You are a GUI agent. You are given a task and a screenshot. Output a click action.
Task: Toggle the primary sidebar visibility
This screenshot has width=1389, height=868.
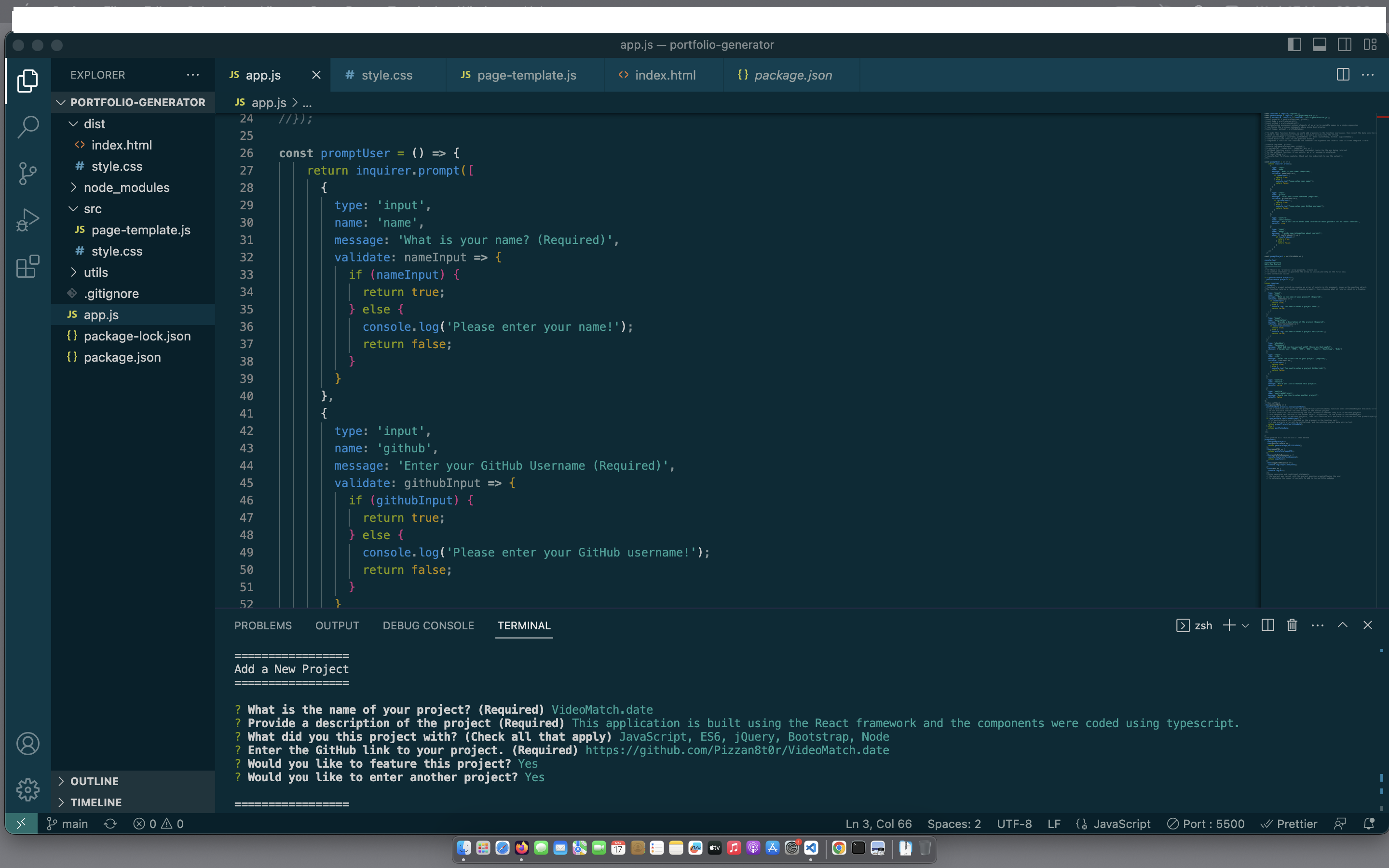[1295, 44]
